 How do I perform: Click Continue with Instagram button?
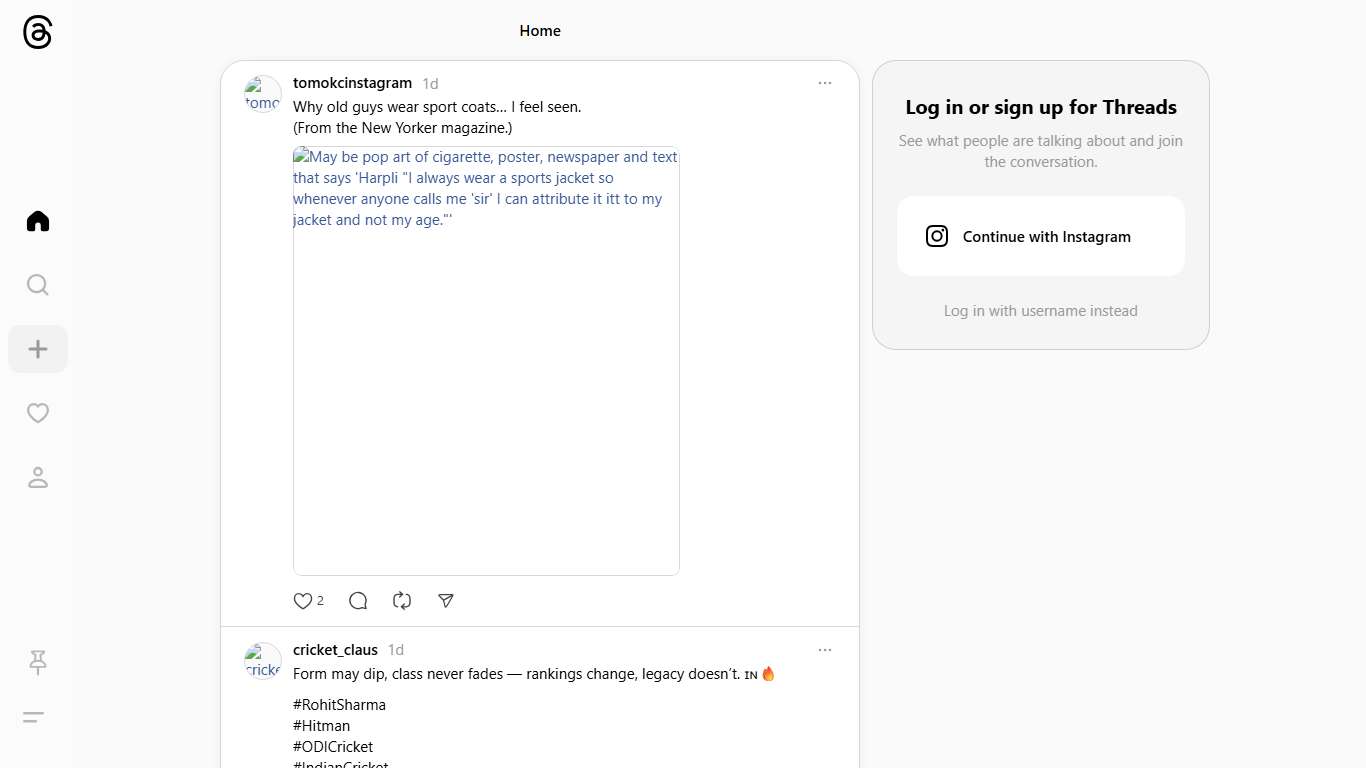click(1040, 236)
